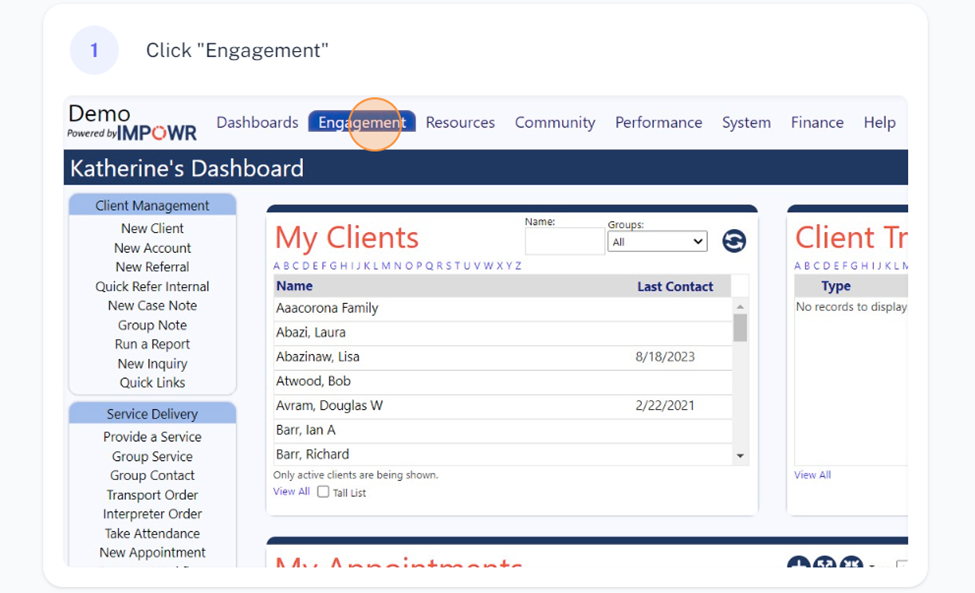Click the Group Contact link
The height and width of the screenshot is (593, 975).
click(x=152, y=476)
